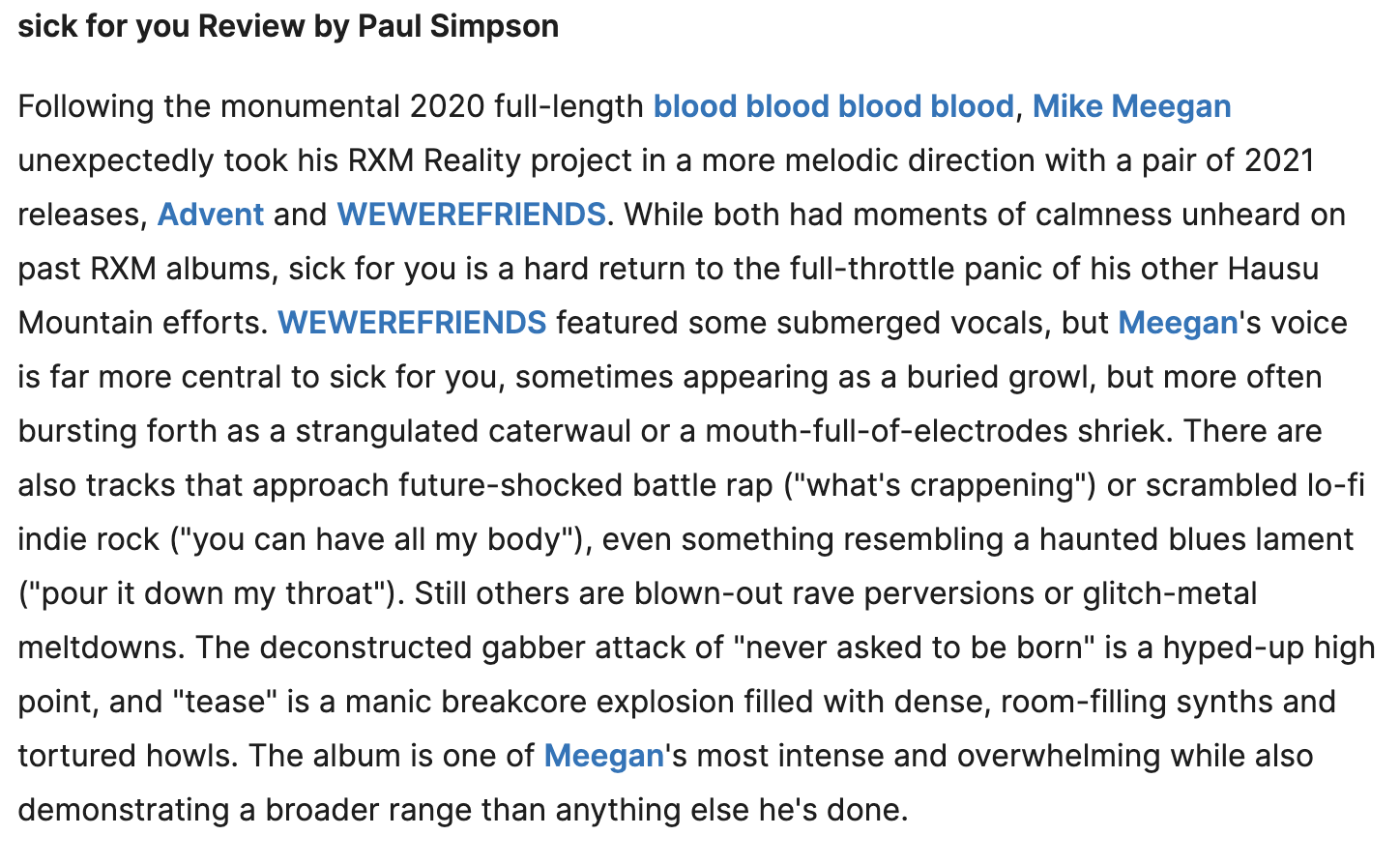Screen dimensions: 1400x864
Task: Open the 'blood blood blood blood' album link
Action: (832, 106)
